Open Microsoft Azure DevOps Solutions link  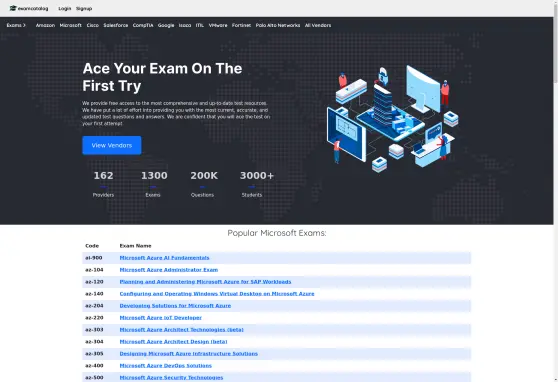coord(165,366)
